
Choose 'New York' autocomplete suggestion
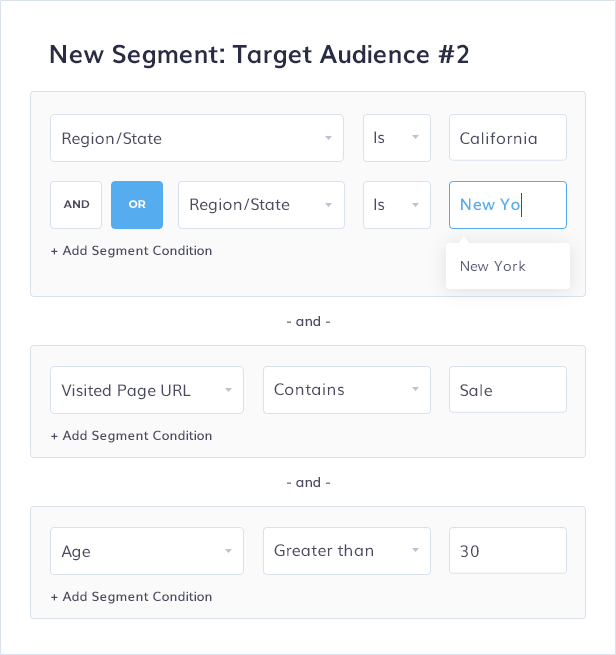493,267
